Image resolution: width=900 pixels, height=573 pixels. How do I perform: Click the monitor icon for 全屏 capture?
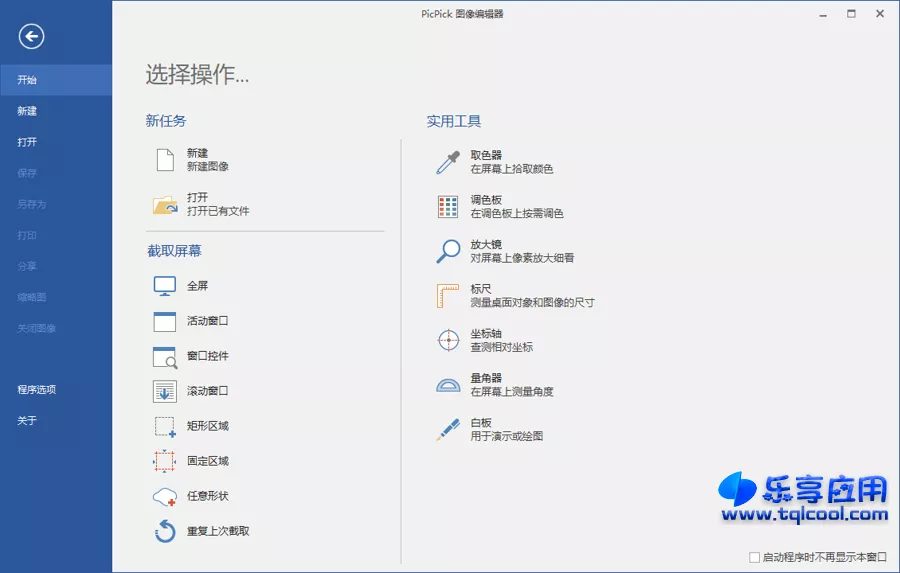tap(165, 286)
